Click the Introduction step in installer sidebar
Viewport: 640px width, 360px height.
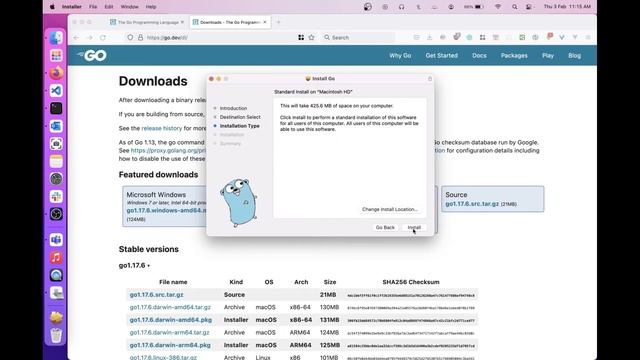click(x=233, y=108)
